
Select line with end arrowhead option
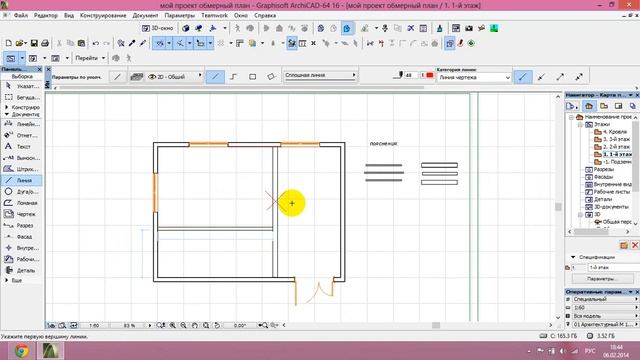[x=560, y=77]
